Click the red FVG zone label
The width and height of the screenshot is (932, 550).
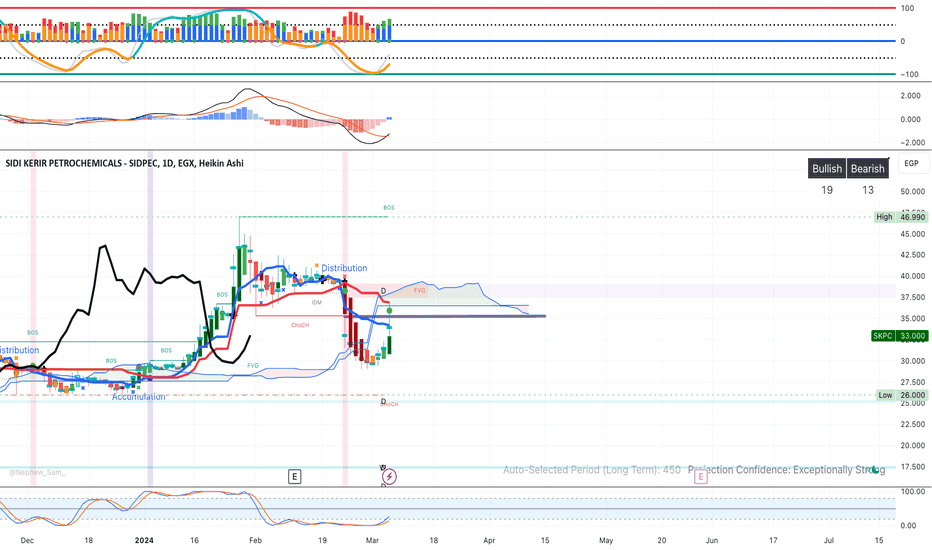pos(420,291)
